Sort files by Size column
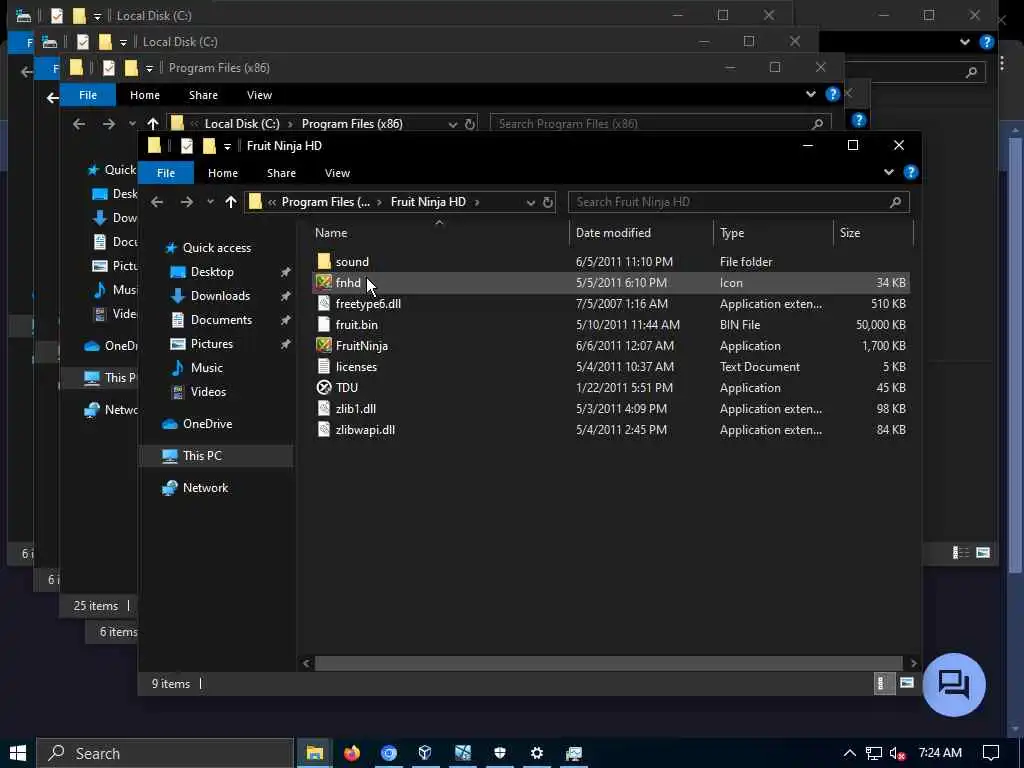The height and width of the screenshot is (768, 1024). (x=850, y=233)
